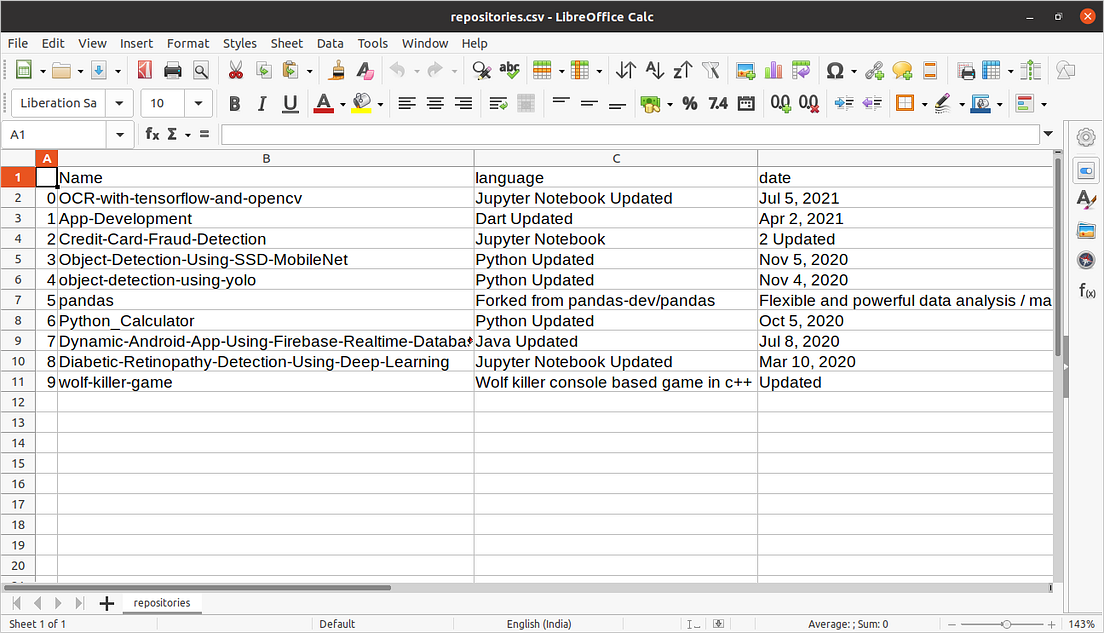Open the Name Box dropdown arrow
The width and height of the screenshot is (1104, 633).
coord(120,134)
